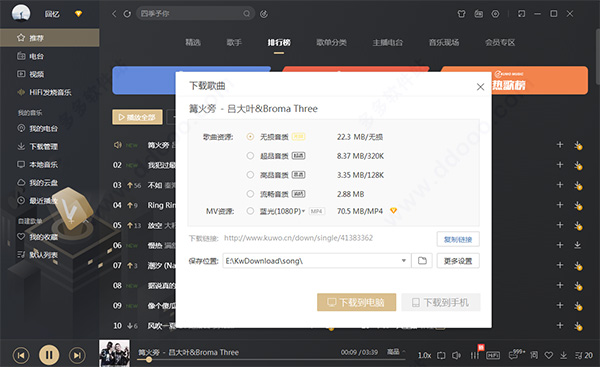Click the download link URL text field
600x367 pixels.
(298, 238)
